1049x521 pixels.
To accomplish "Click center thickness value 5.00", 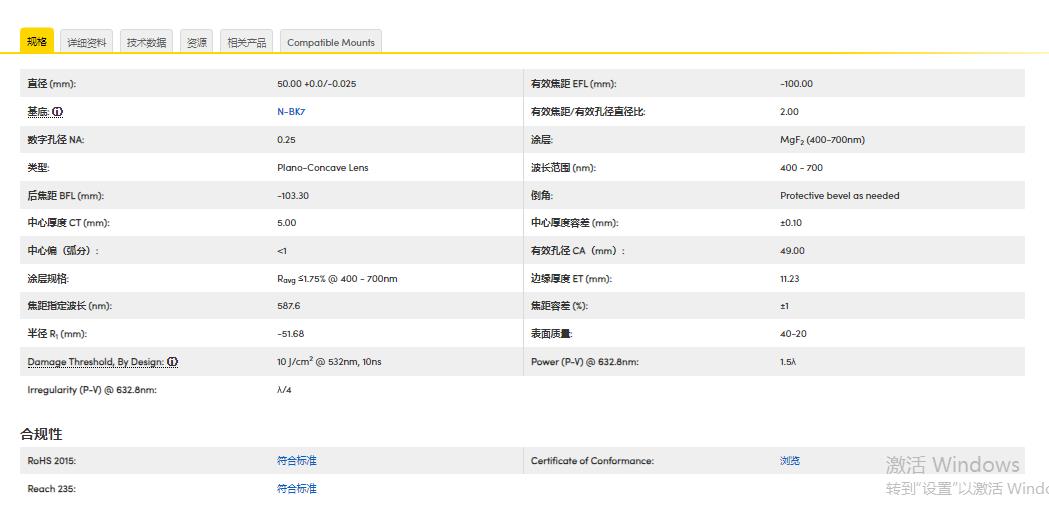I will point(286,223).
